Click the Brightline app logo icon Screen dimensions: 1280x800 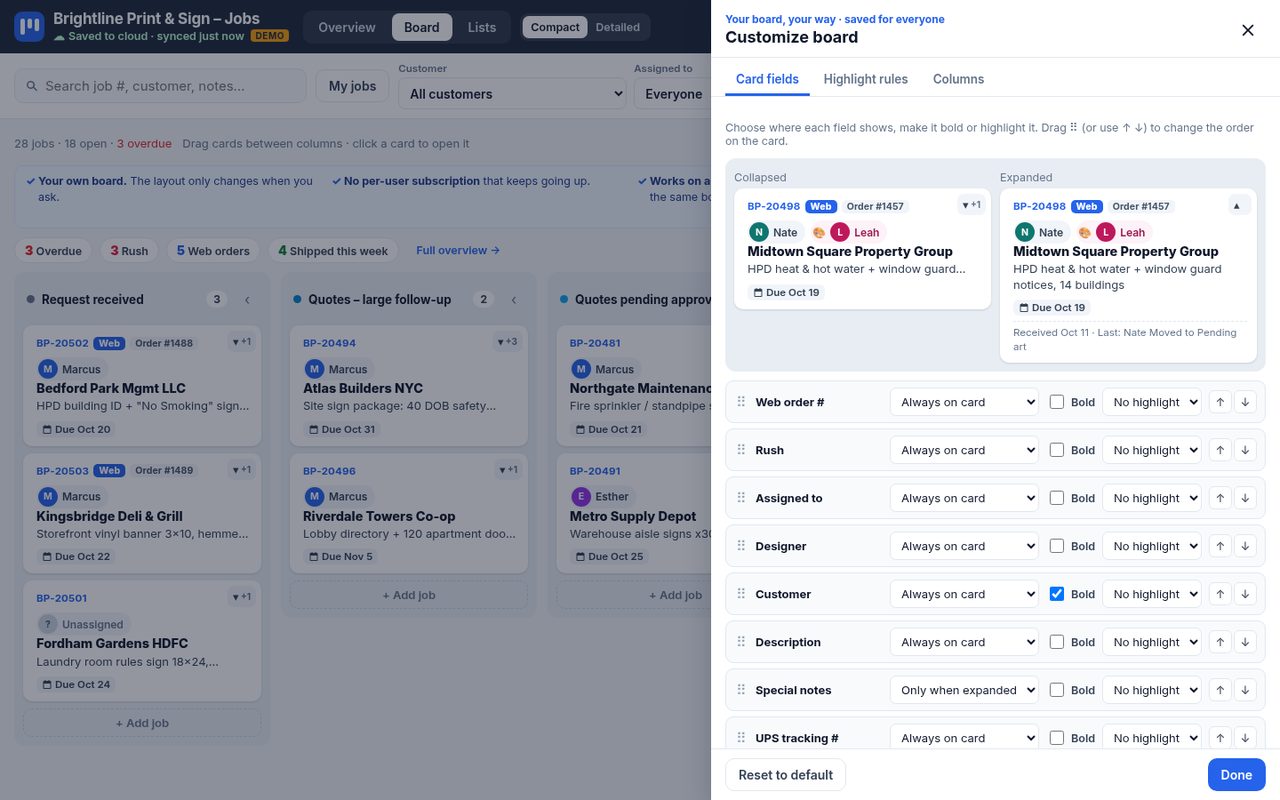tap(29, 27)
